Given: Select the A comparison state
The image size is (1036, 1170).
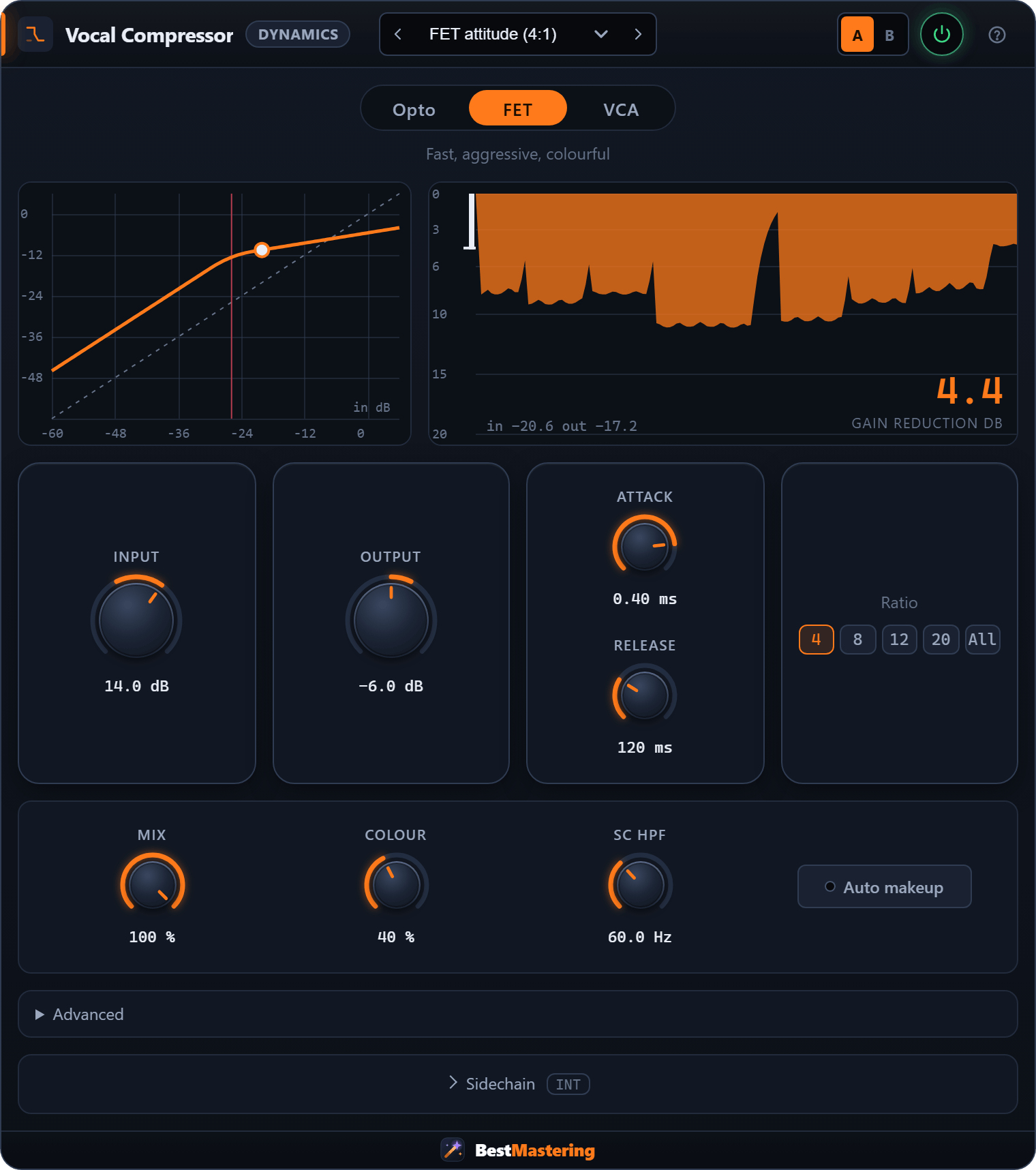Looking at the screenshot, I should point(857,35).
